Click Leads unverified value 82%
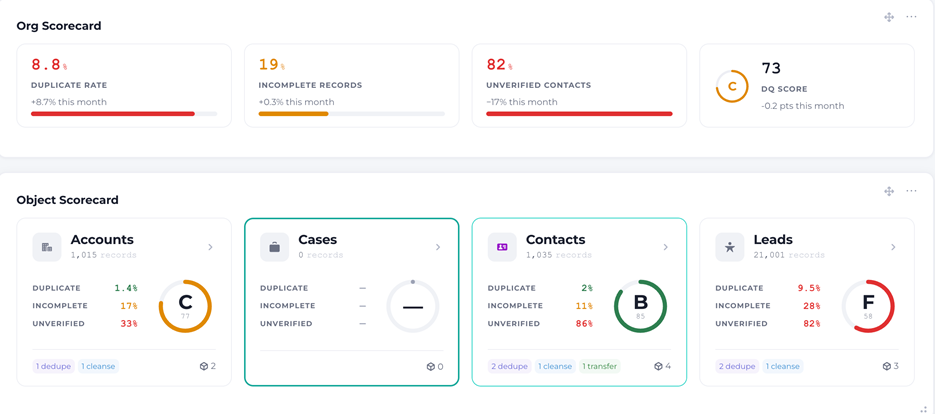The height and width of the screenshot is (414, 935). 812,324
